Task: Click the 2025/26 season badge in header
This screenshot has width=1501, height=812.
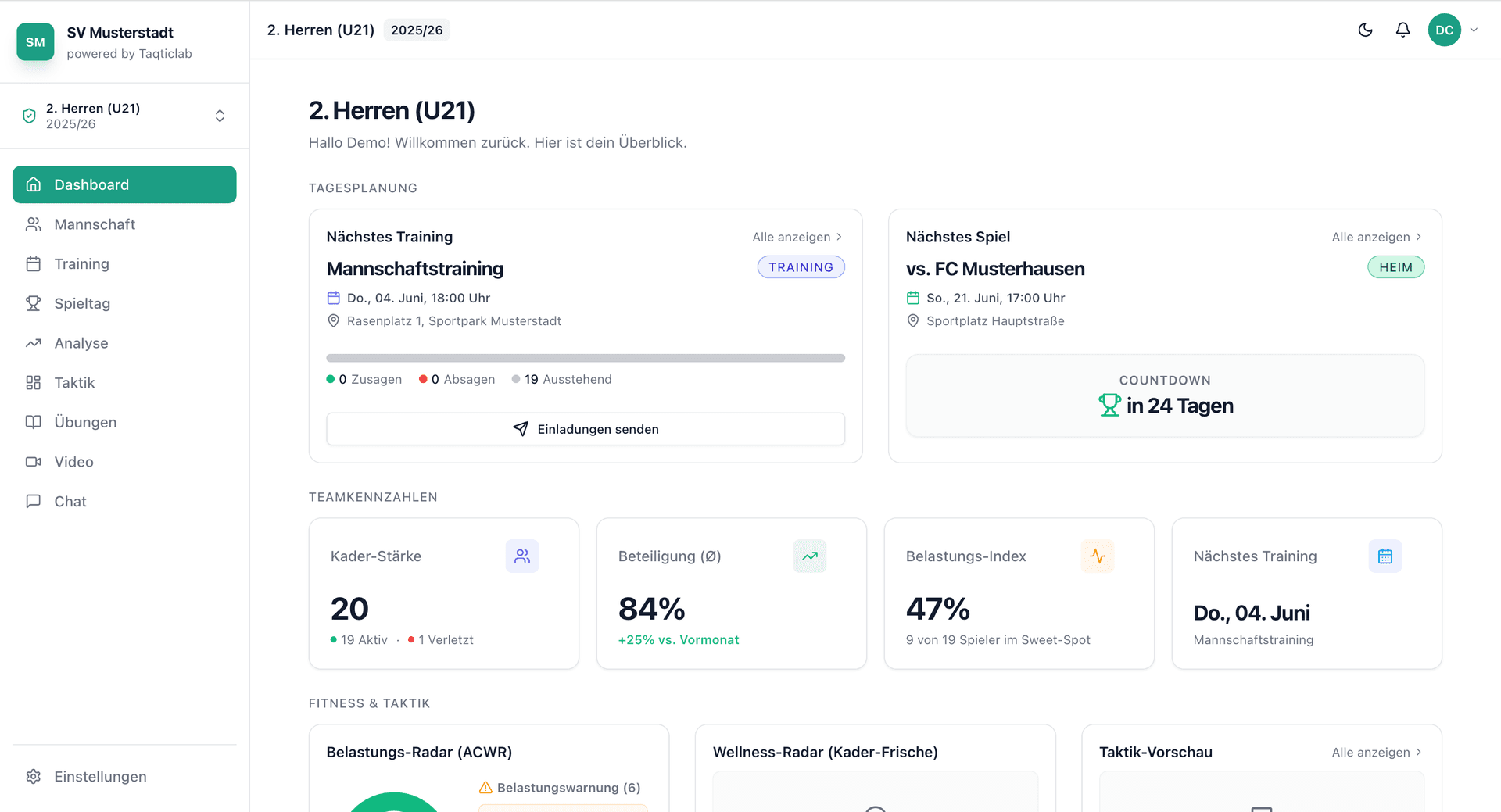Action: 417,30
